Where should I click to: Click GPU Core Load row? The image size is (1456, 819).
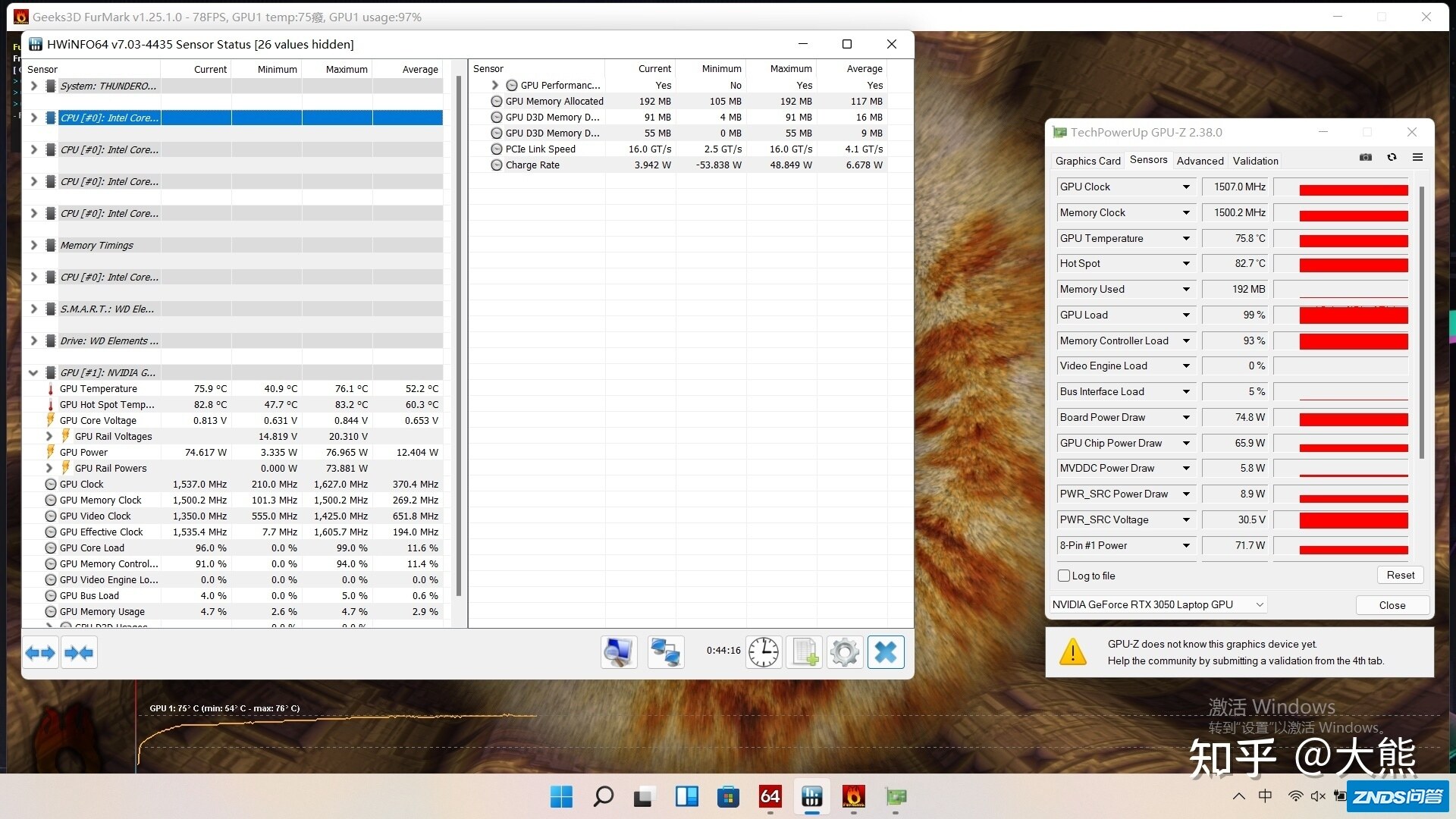coord(233,548)
